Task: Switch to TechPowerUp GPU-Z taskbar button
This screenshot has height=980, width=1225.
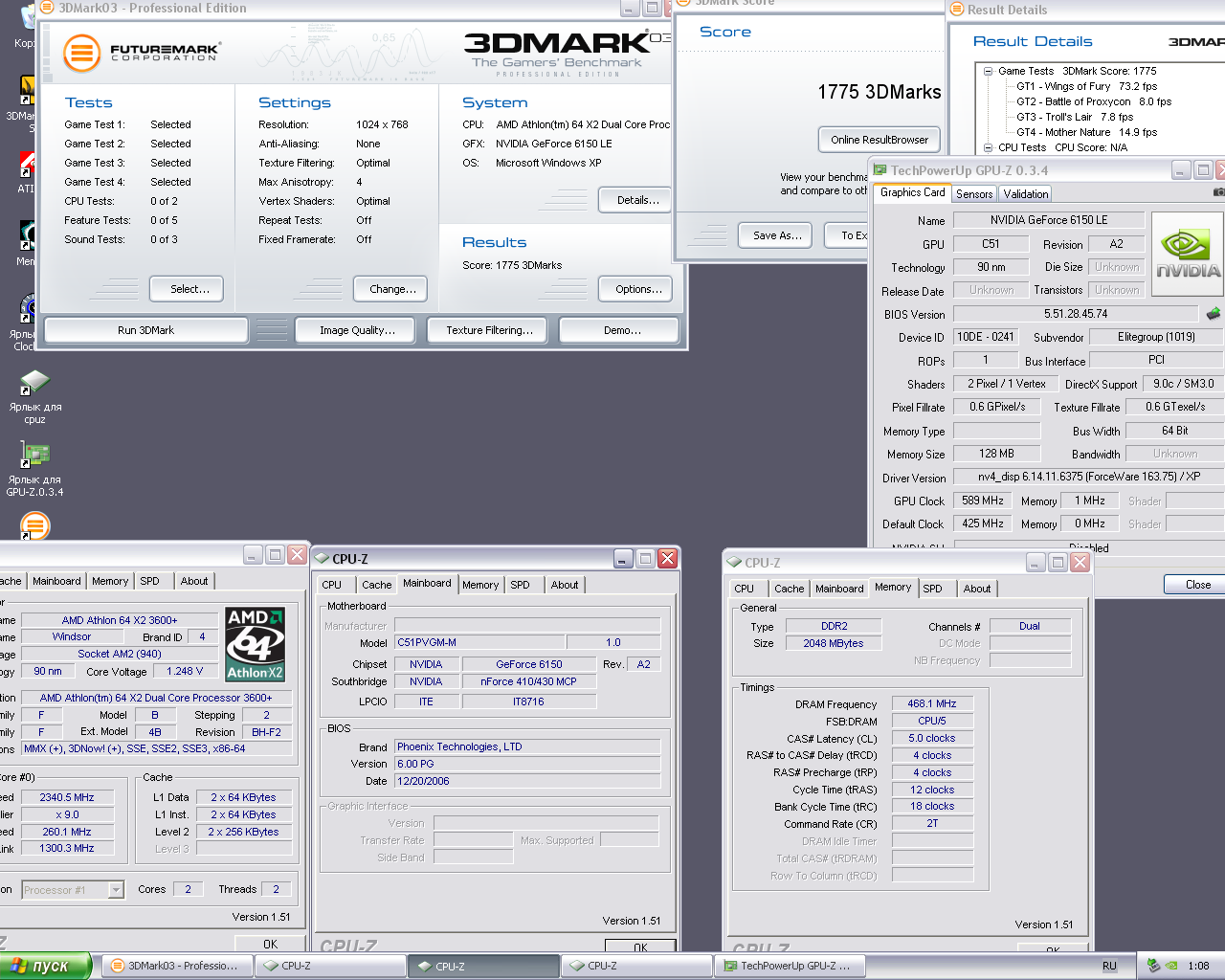Action: (790, 966)
